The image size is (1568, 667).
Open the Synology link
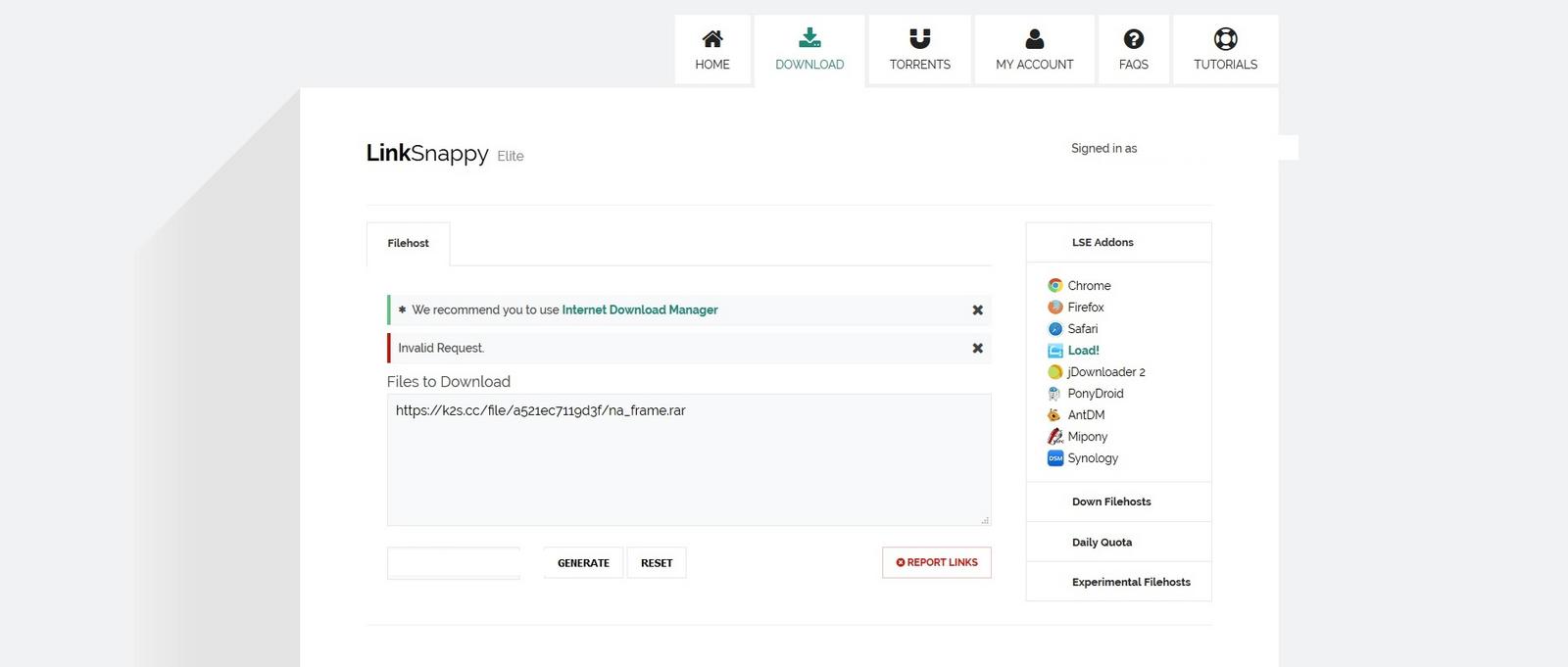click(1093, 457)
